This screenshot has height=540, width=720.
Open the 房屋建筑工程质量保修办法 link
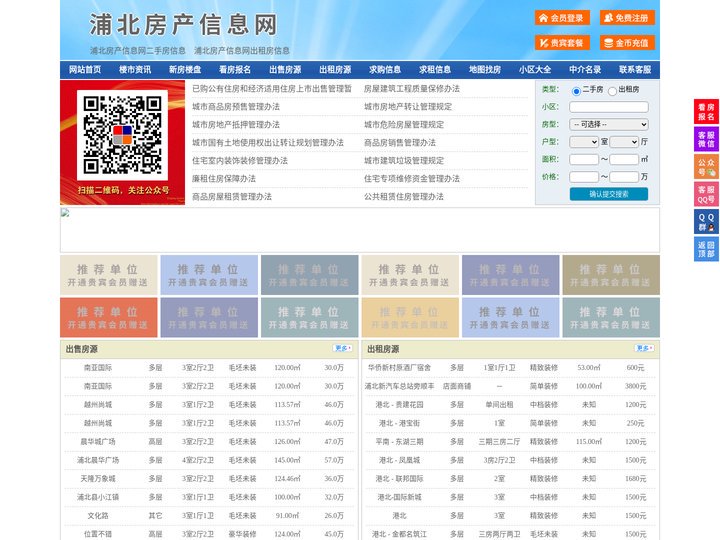[x=412, y=89]
